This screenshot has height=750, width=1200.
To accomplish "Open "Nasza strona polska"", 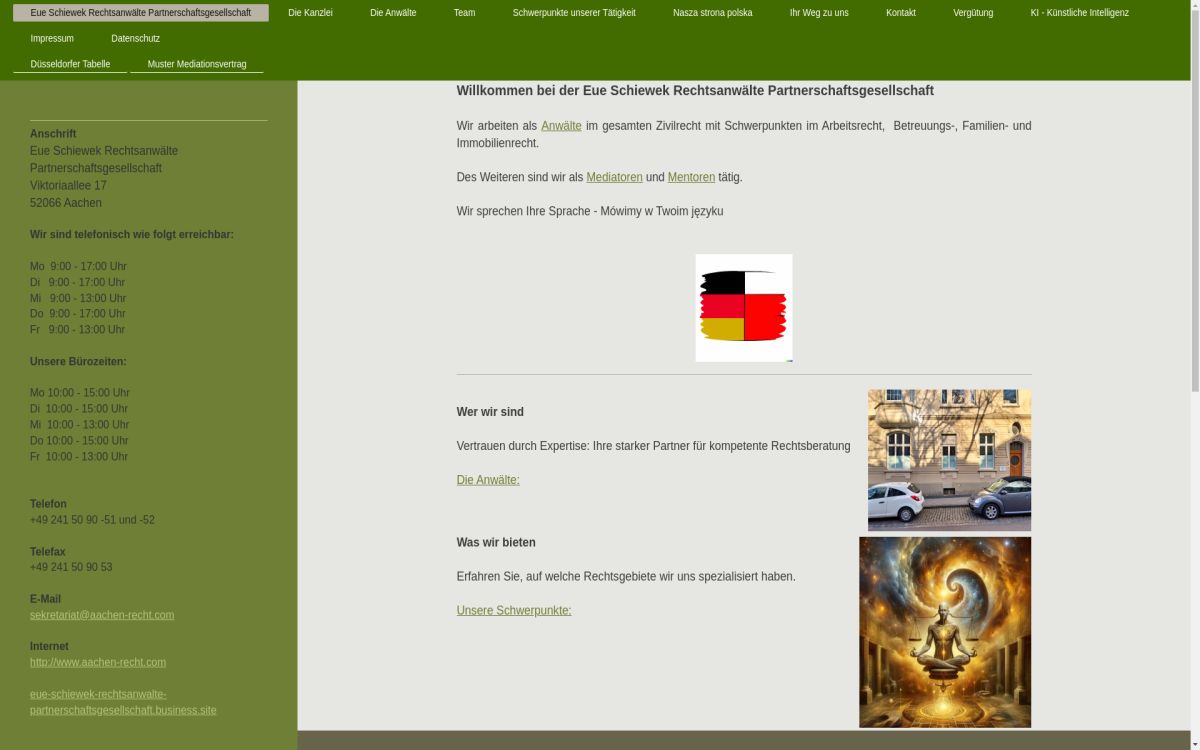I will pyautogui.click(x=712, y=12).
